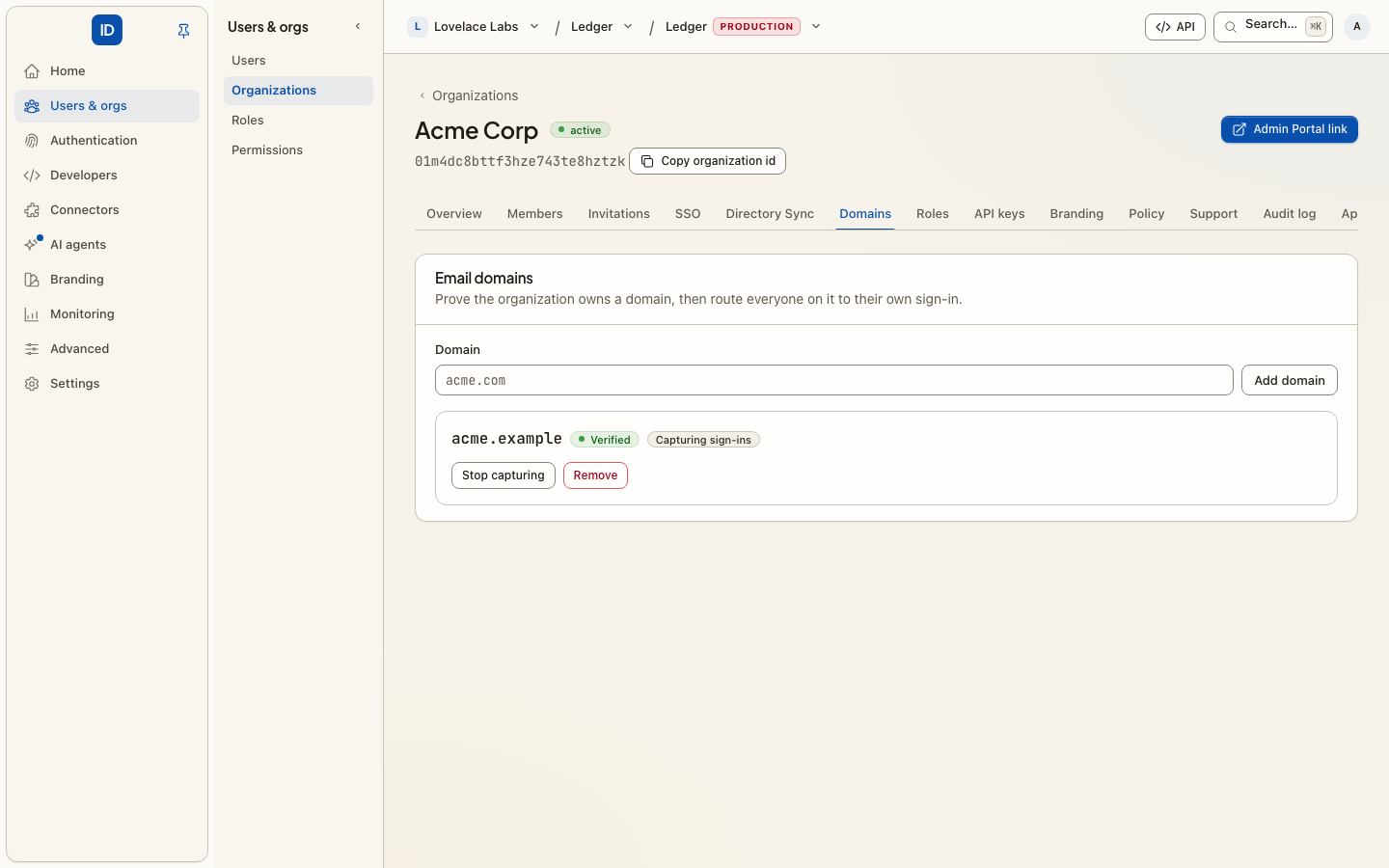Screen dimensions: 1389x868
Task: Click the Users & orgs people icon
Action: tap(32, 106)
